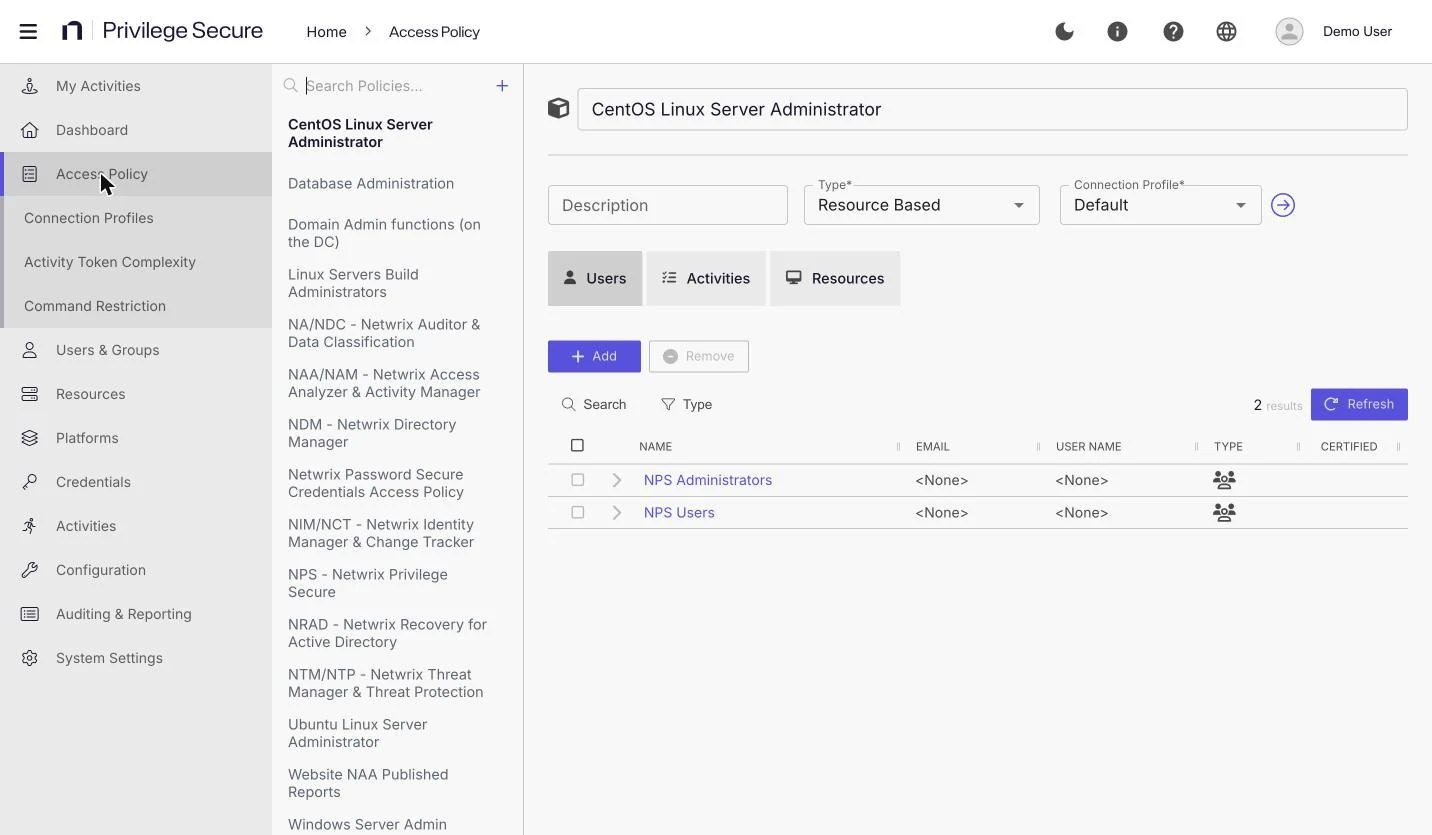Go to Home breadcrumb
Image resolution: width=1432 pixels, height=835 pixels.
click(x=326, y=32)
